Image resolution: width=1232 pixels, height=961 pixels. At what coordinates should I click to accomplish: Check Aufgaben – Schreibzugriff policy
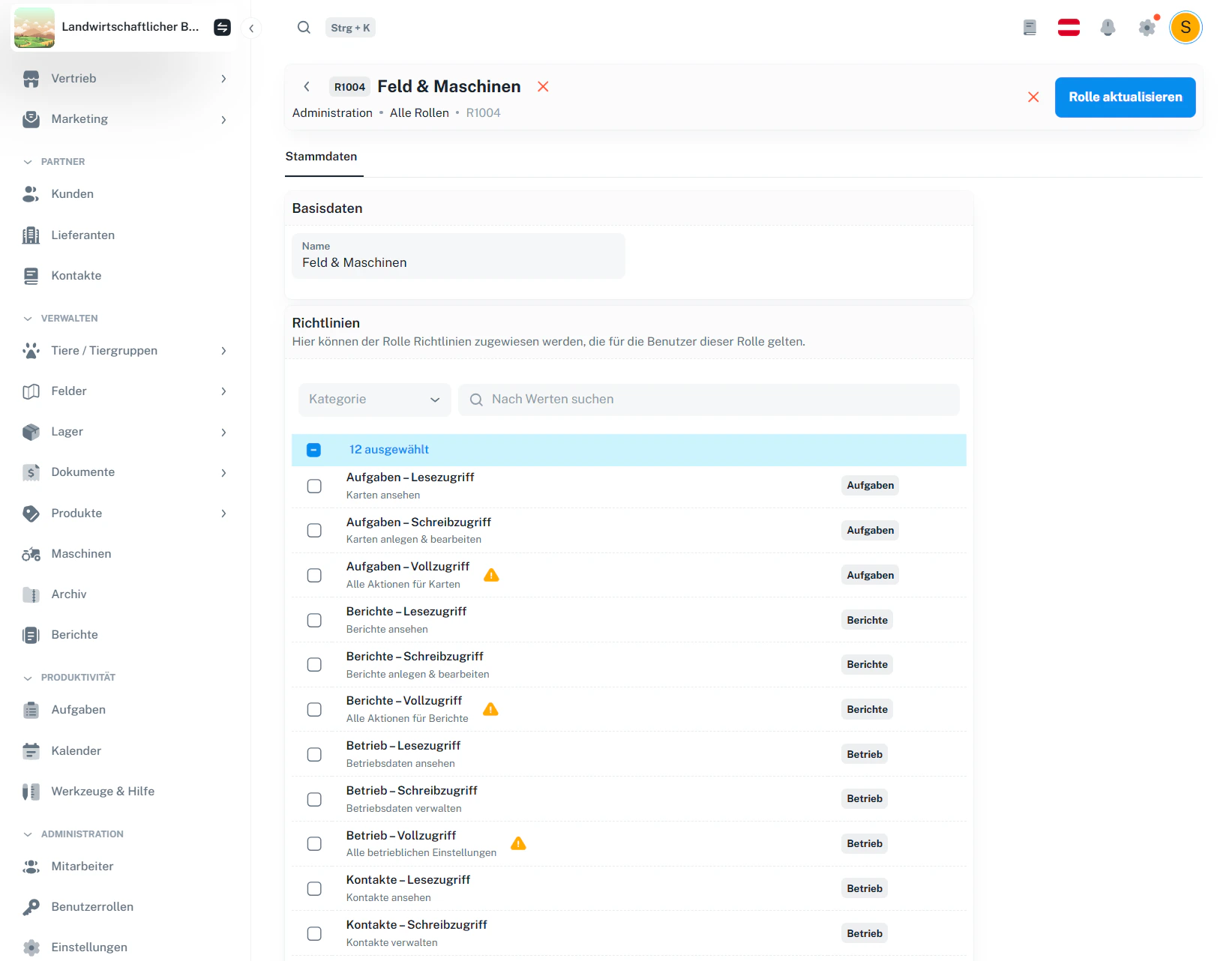(x=314, y=531)
